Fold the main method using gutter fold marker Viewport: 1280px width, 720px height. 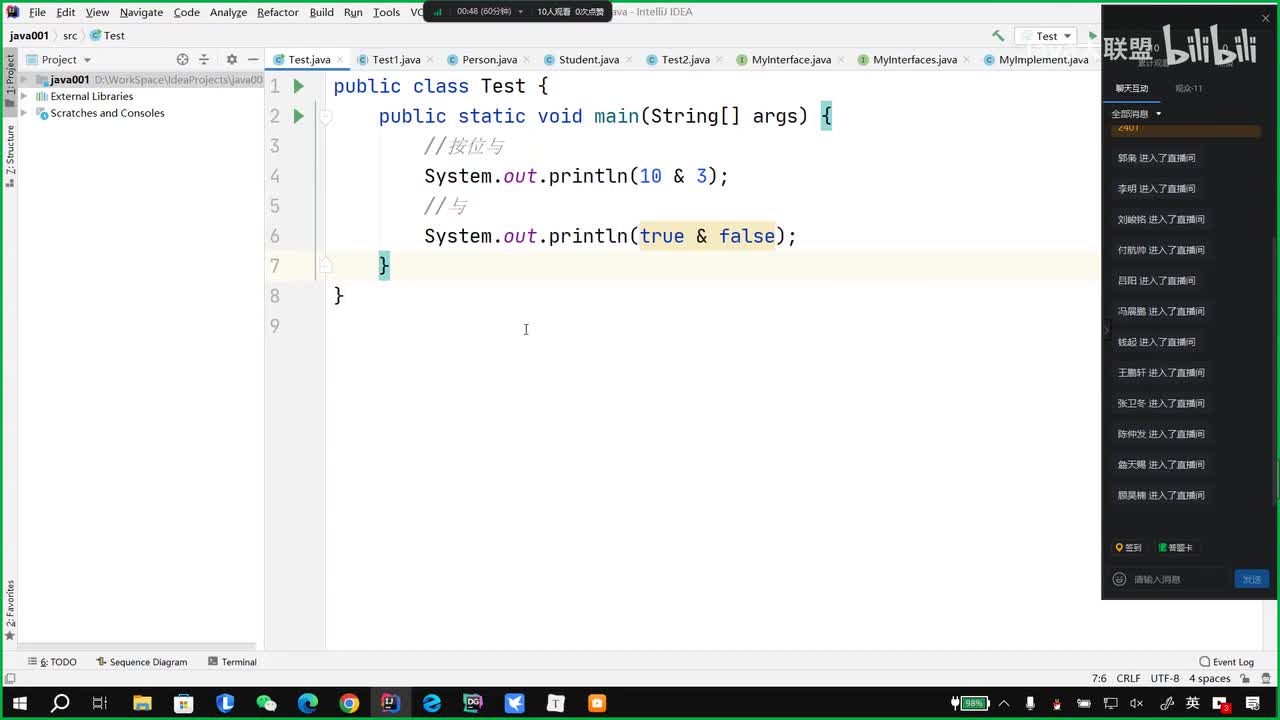click(x=326, y=117)
